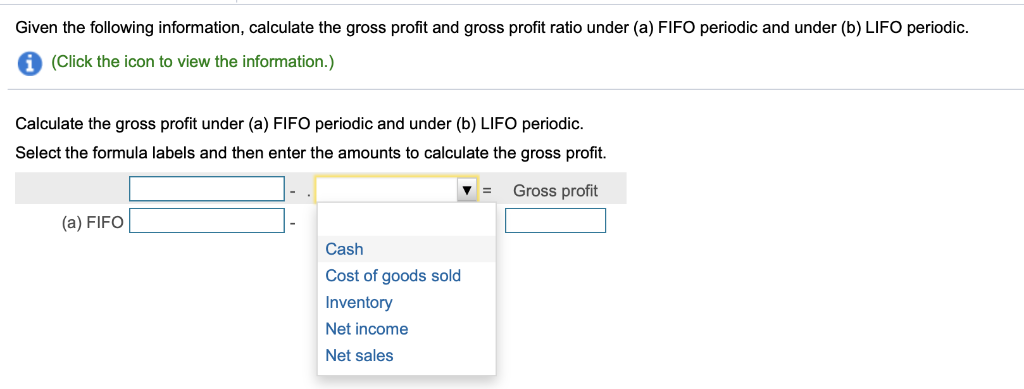1024x389 pixels.
Task: Choose Net income in the dropdown
Action: 366,329
